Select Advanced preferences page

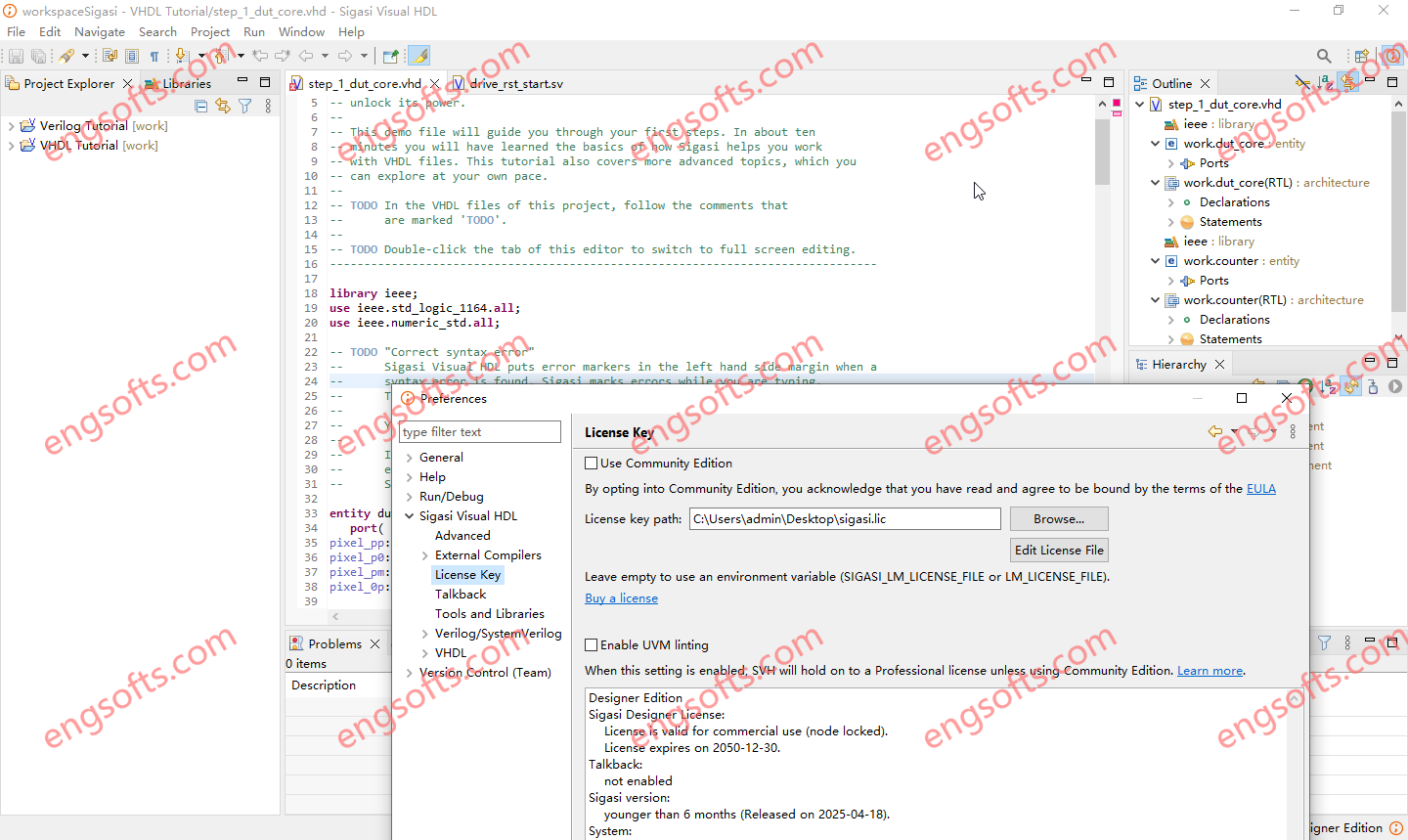tap(462, 535)
